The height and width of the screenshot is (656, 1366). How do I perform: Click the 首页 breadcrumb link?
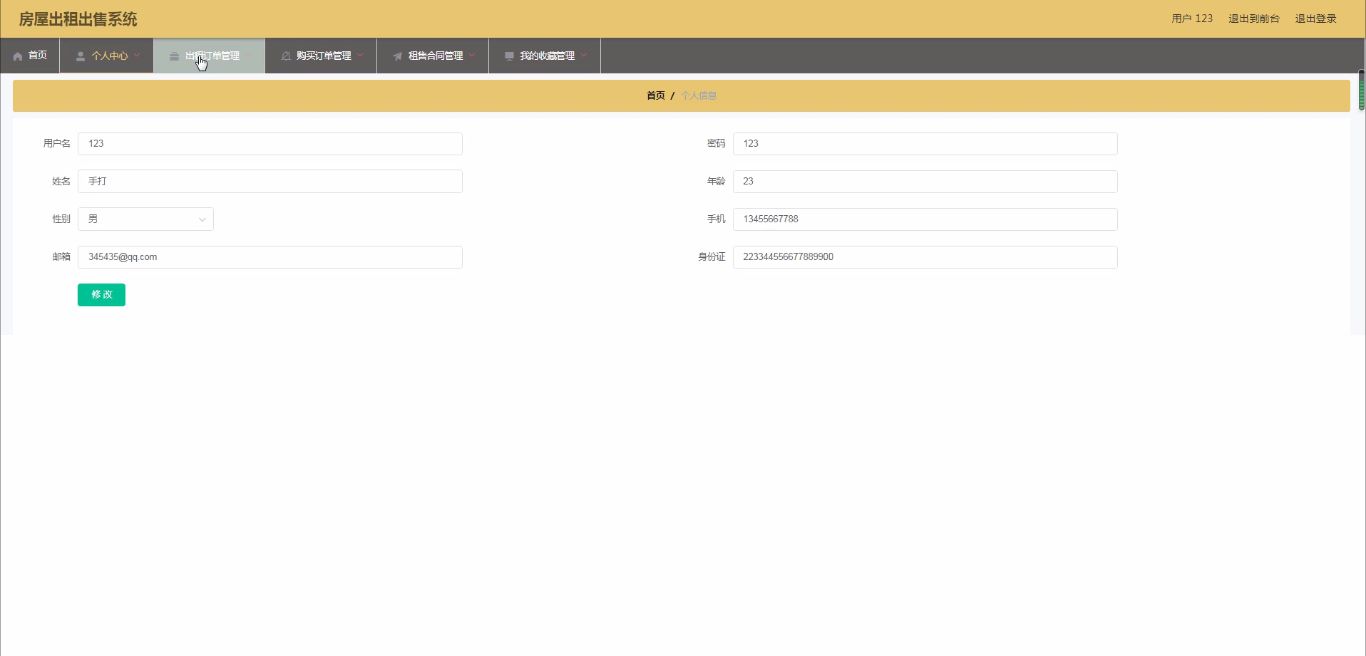(655, 96)
